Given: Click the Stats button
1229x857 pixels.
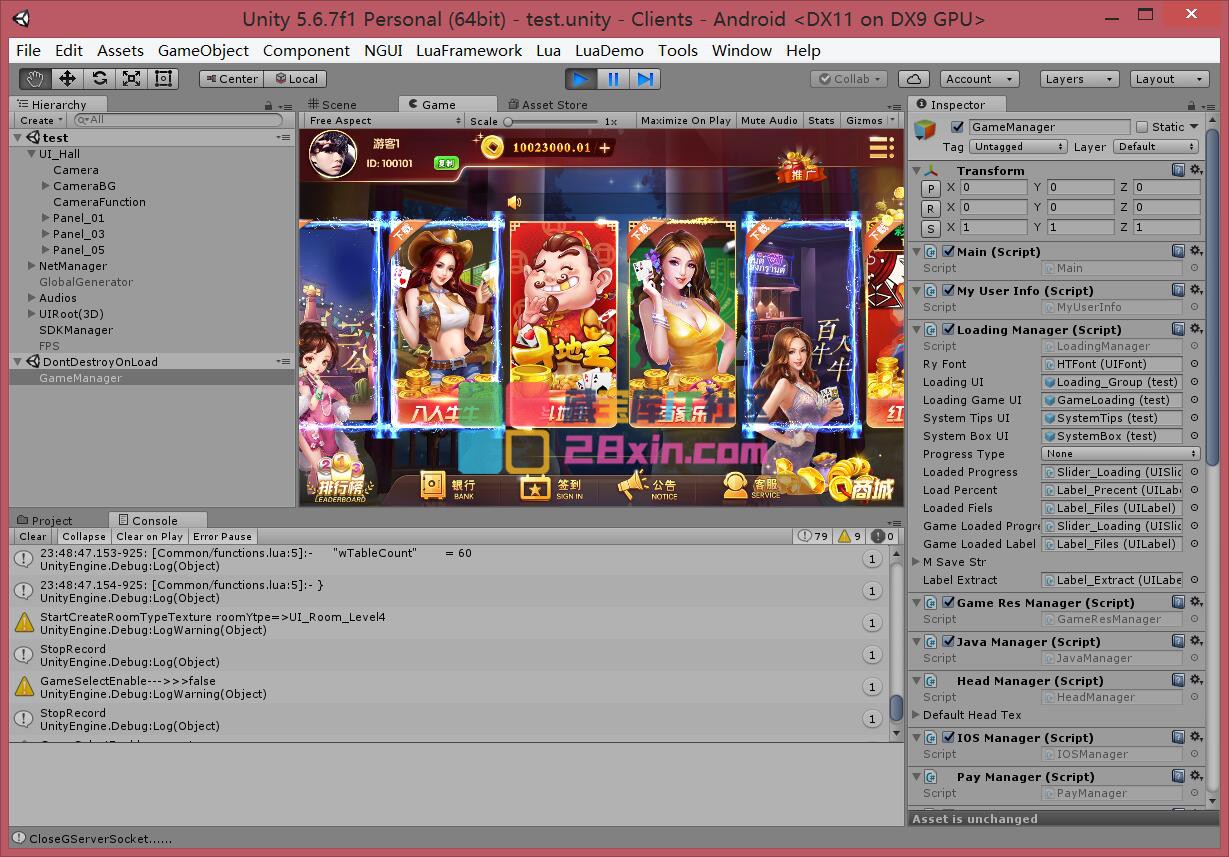Looking at the screenshot, I should (x=821, y=121).
